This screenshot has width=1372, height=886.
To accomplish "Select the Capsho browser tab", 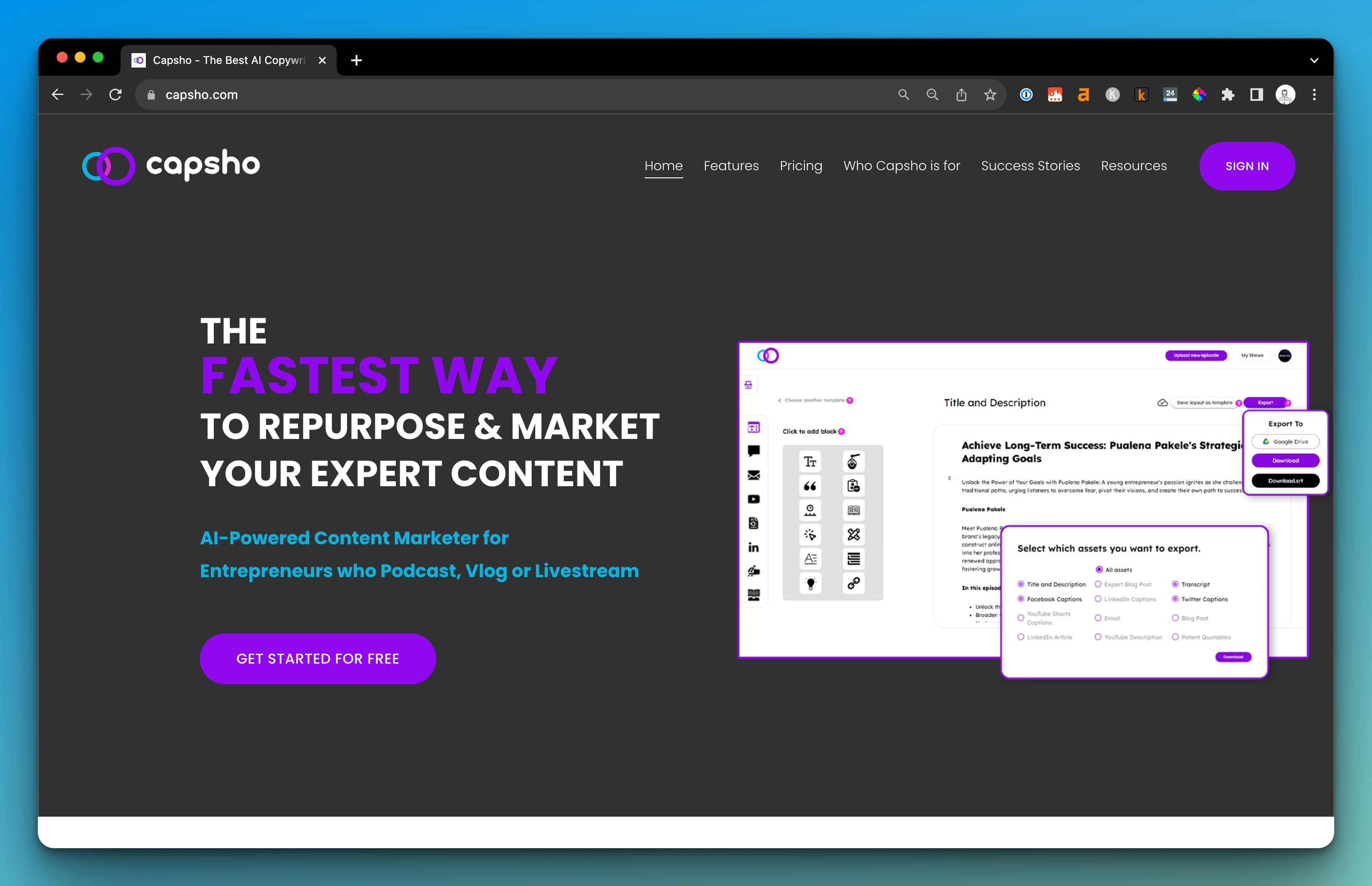I will pyautogui.click(x=228, y=60).
